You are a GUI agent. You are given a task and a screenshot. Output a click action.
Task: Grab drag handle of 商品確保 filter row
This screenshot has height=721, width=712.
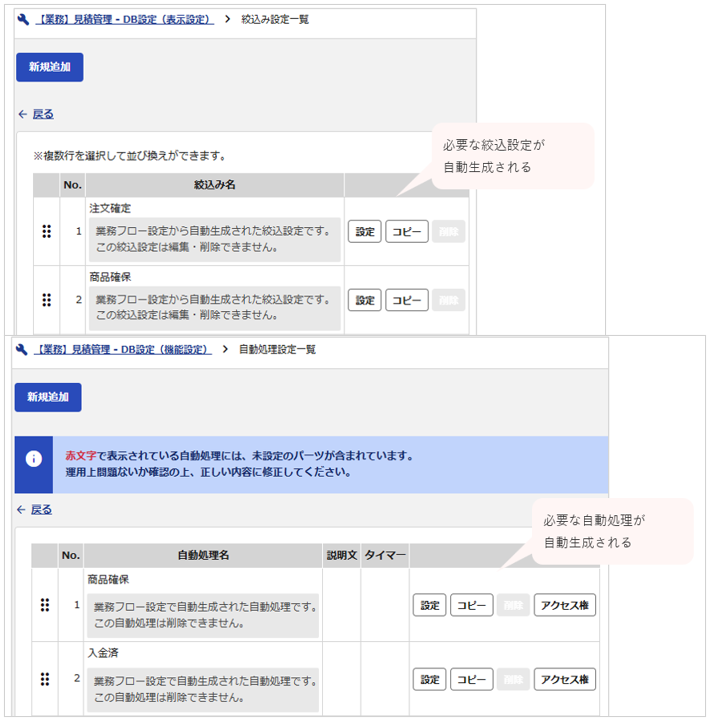pos(46,300)
